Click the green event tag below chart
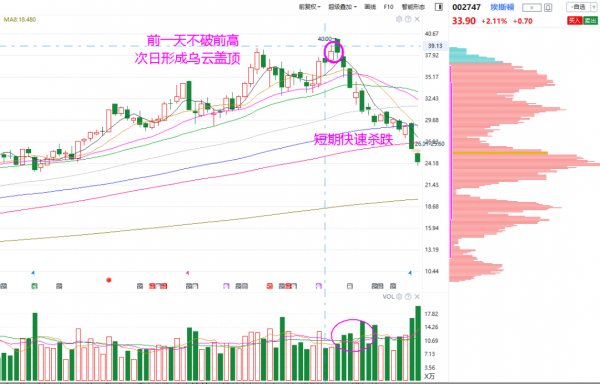 (34, 286)
